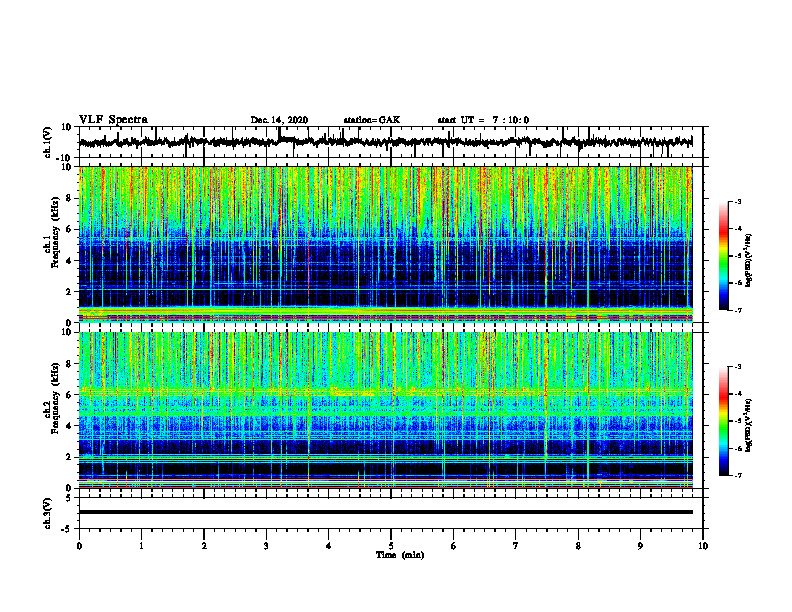Click the x-axis tick label "6"
This screenshot has width=792, height=612.
tap(454, 546)
